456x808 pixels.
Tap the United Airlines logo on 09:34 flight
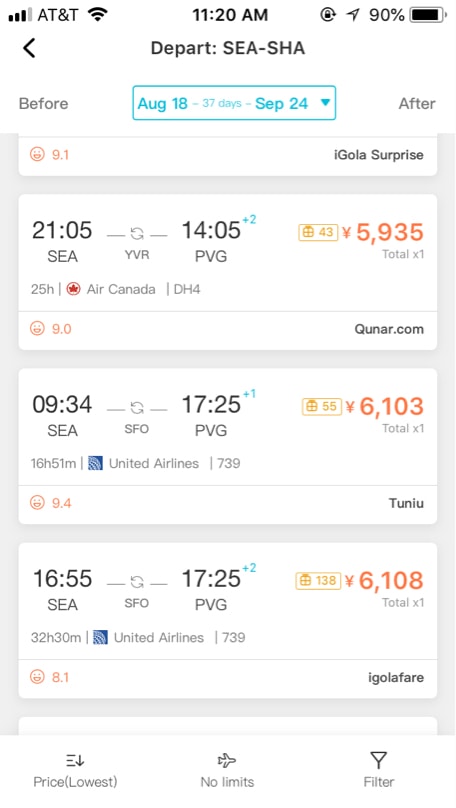point(95,463)
